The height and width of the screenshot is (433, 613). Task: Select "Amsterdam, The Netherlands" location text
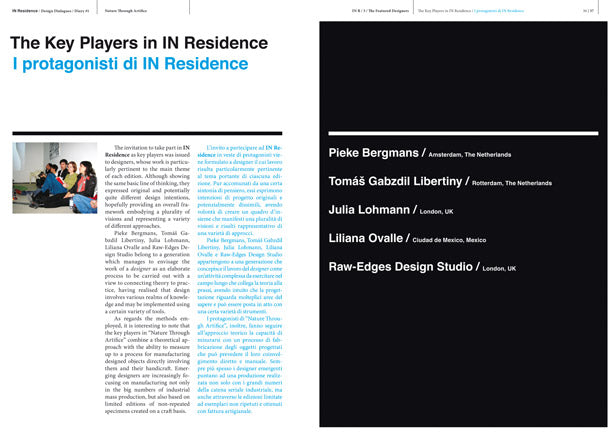470,155
